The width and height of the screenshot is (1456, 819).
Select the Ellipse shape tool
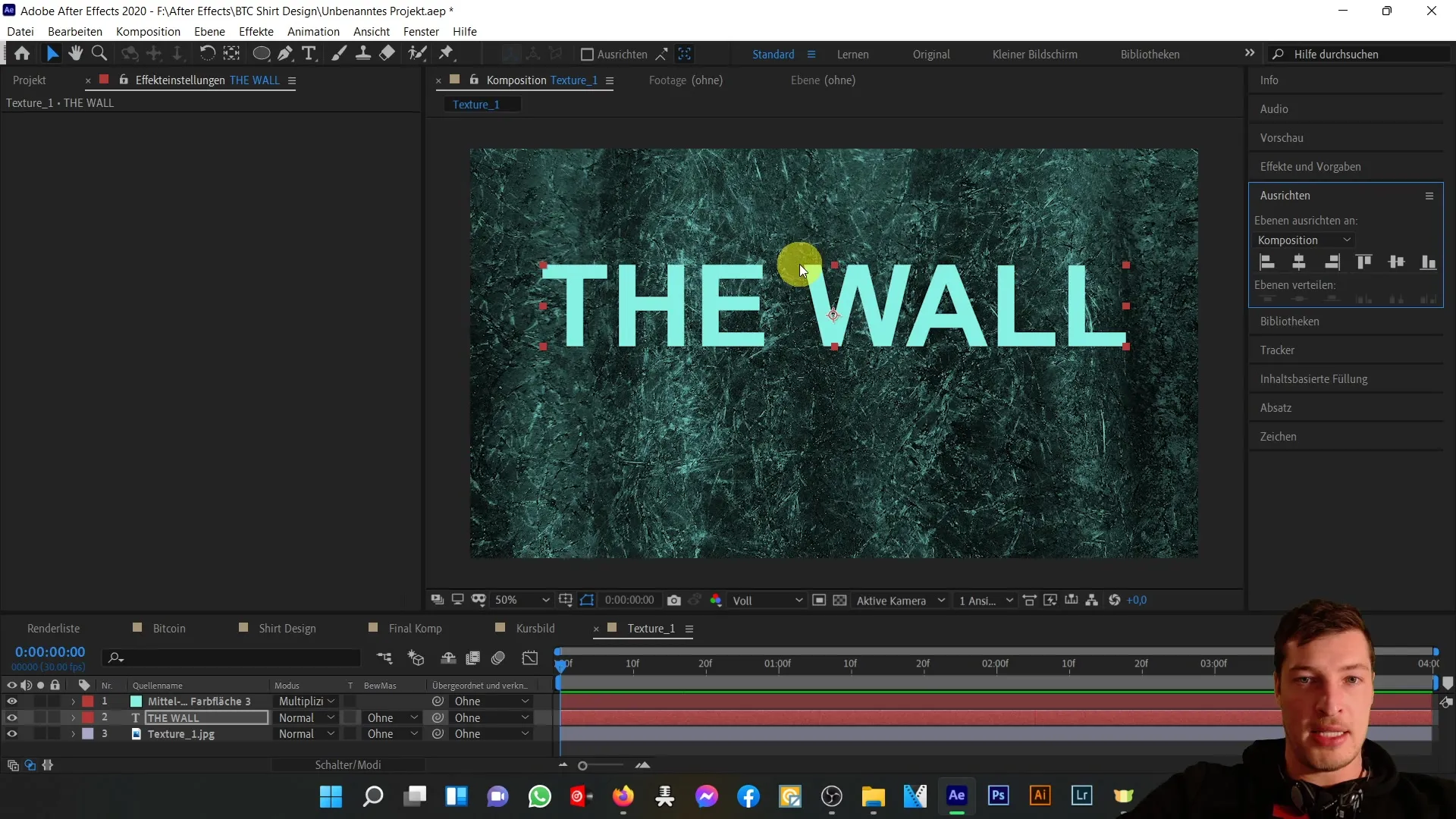pyautogui.click(x=261, y=54)
